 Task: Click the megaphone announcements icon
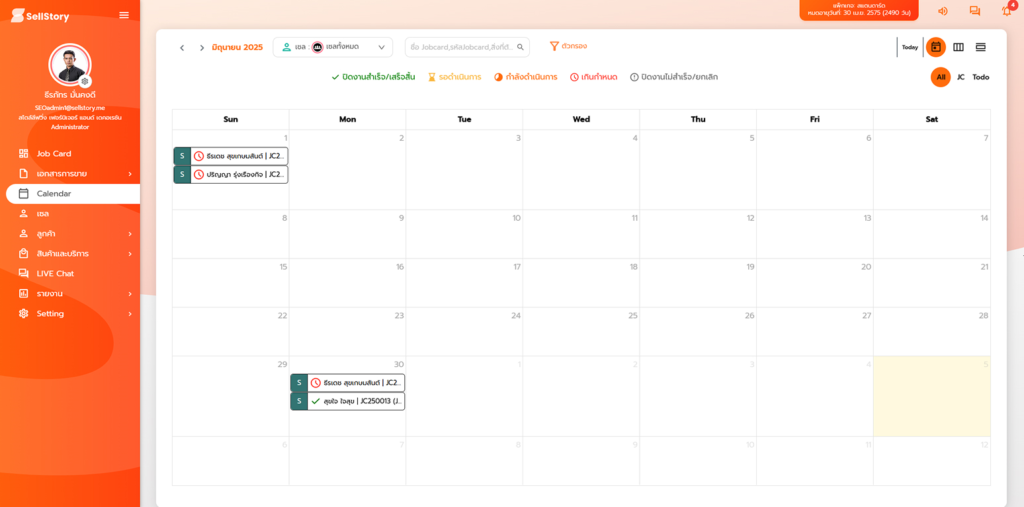[942, 11]
